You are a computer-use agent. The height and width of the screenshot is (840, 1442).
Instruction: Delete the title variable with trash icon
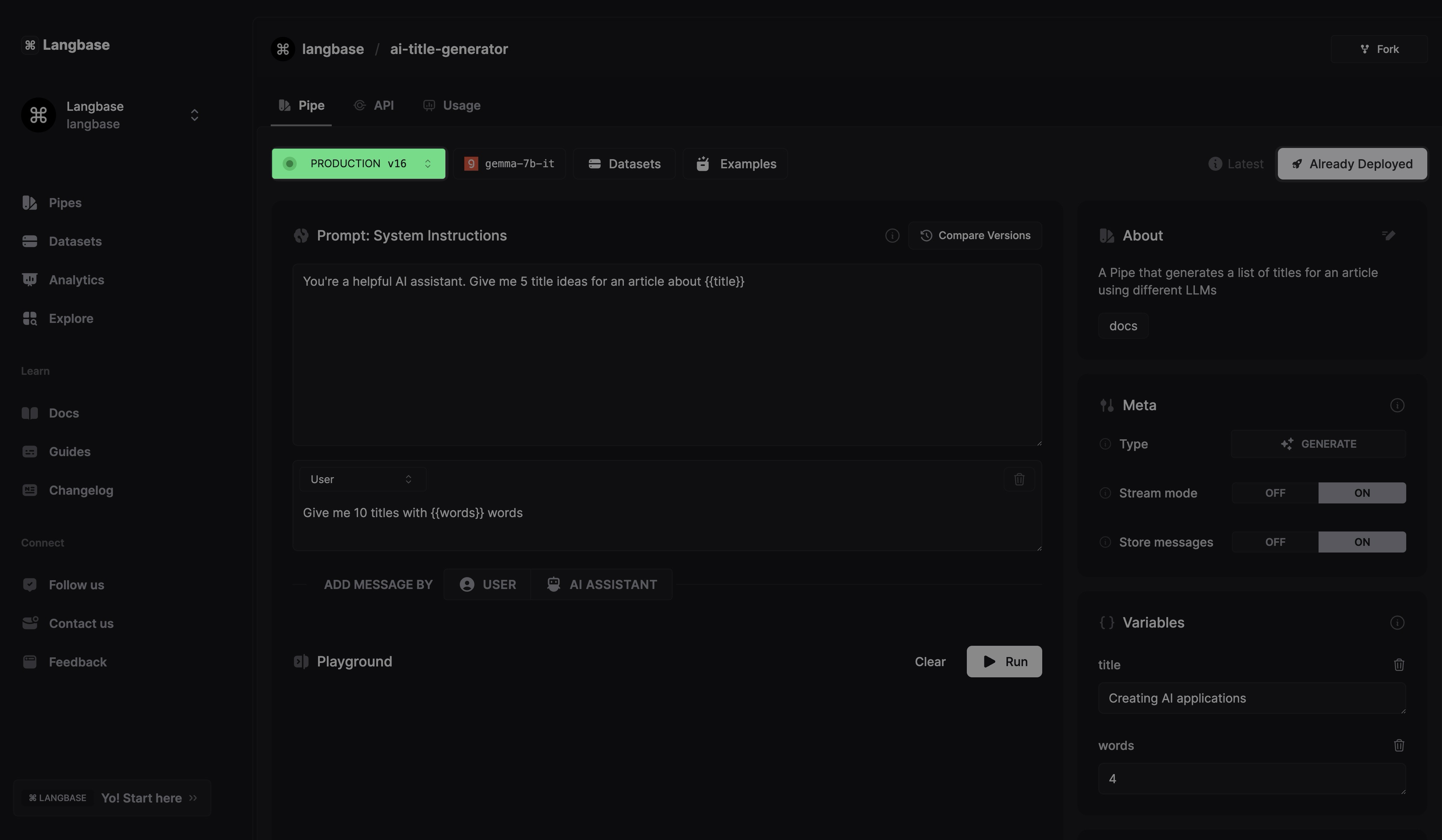pyautogui.click(x=1399, y=665)
